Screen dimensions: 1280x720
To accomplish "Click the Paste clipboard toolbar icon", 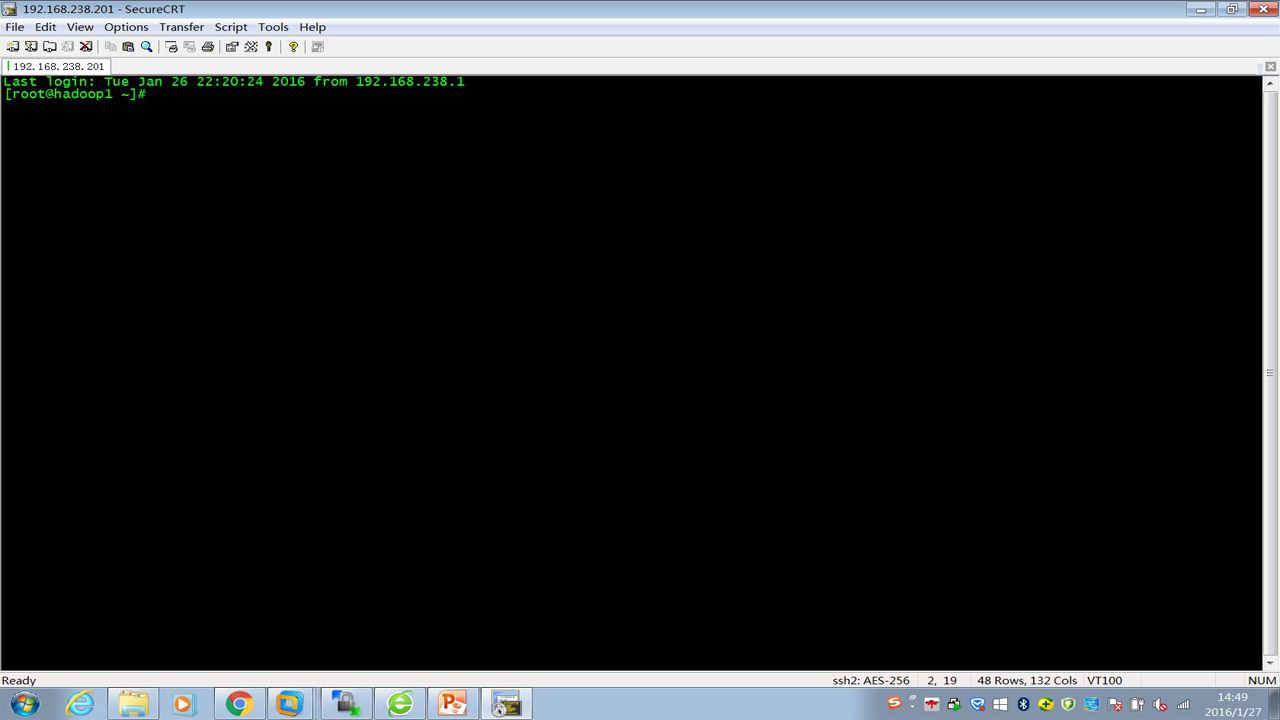I will coord(128,46).
